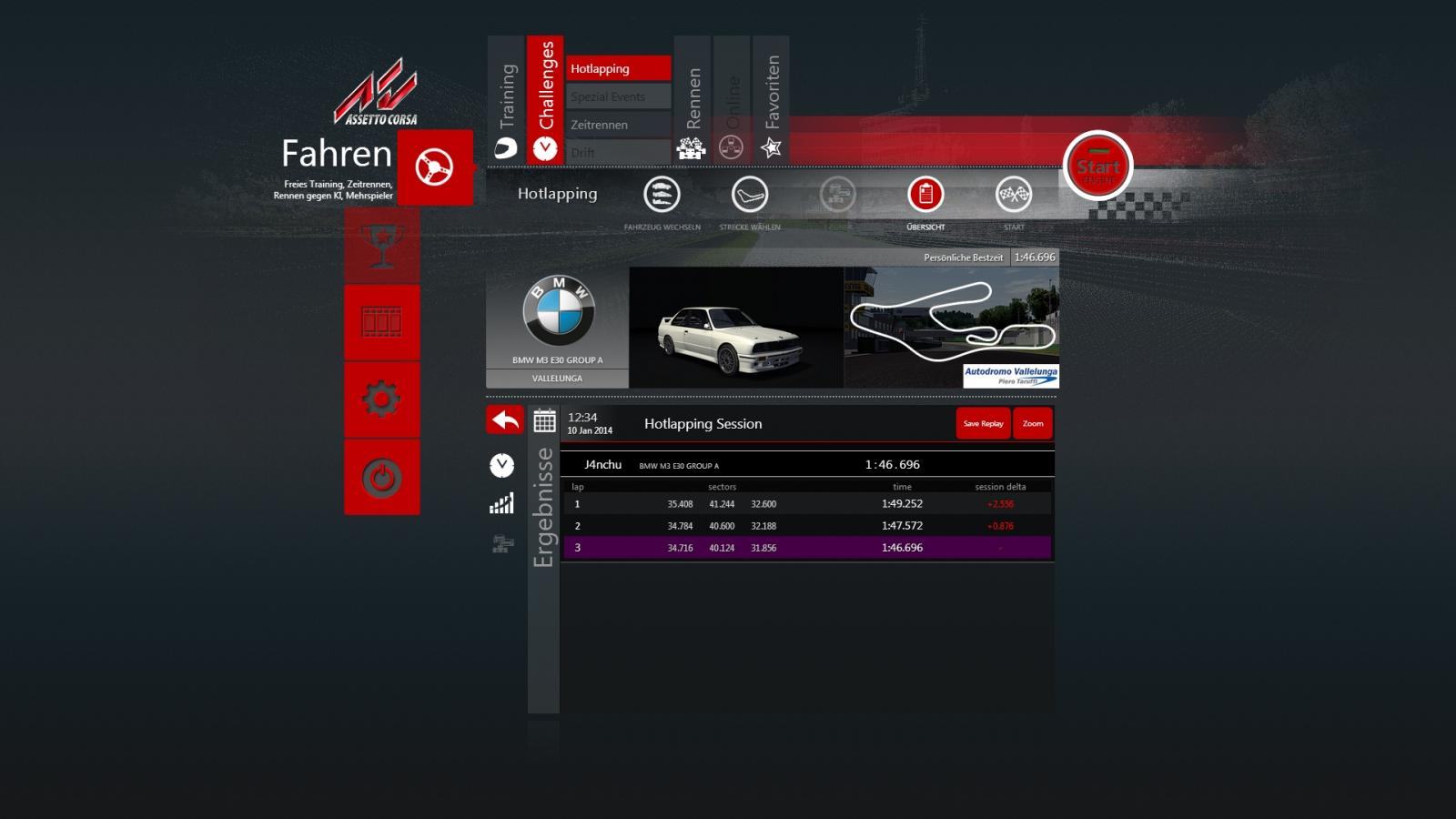The width and height of the screenshot is (1456, 819).
Task: Click the Persönliche Bestzeit label
Action: click(963, 258)
